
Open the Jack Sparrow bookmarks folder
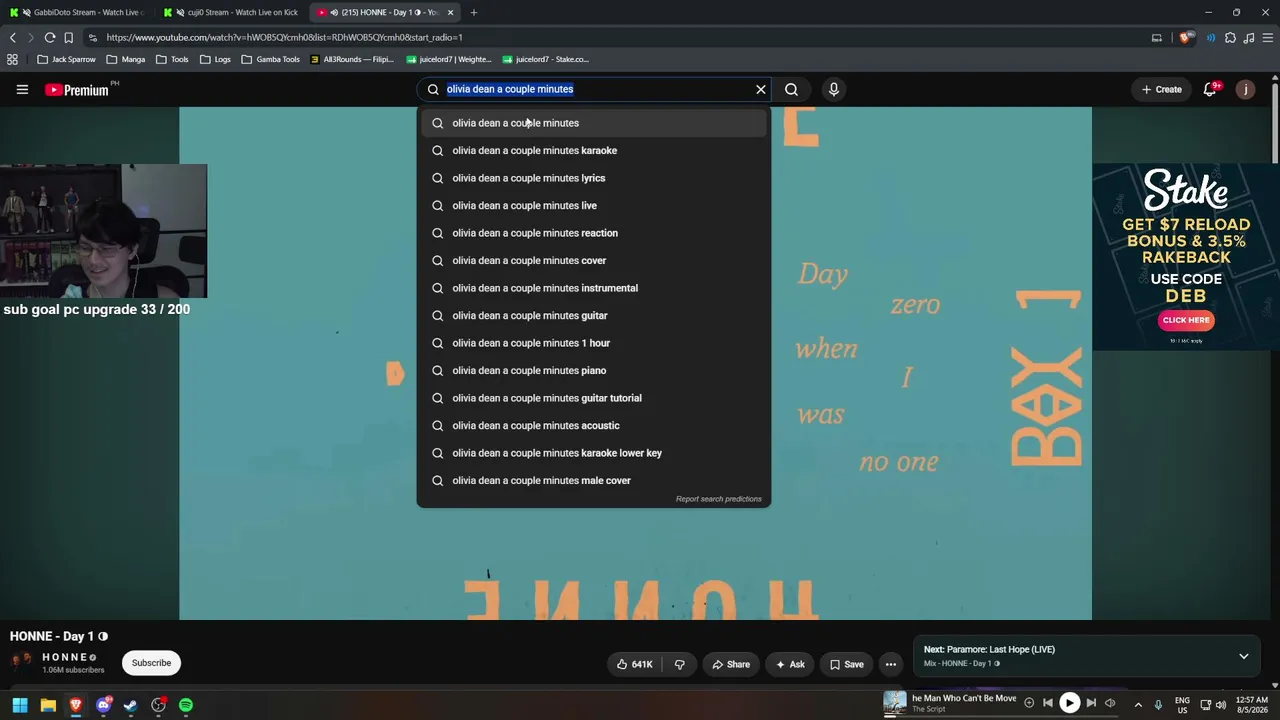(66, 59)
